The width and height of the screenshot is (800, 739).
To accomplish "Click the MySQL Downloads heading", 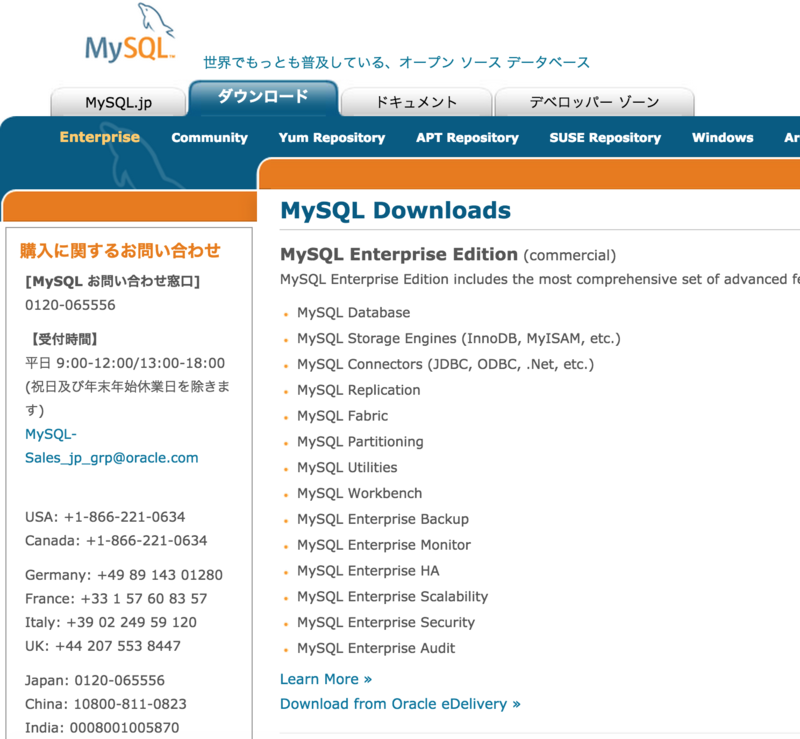I will (x=395, y=210).
